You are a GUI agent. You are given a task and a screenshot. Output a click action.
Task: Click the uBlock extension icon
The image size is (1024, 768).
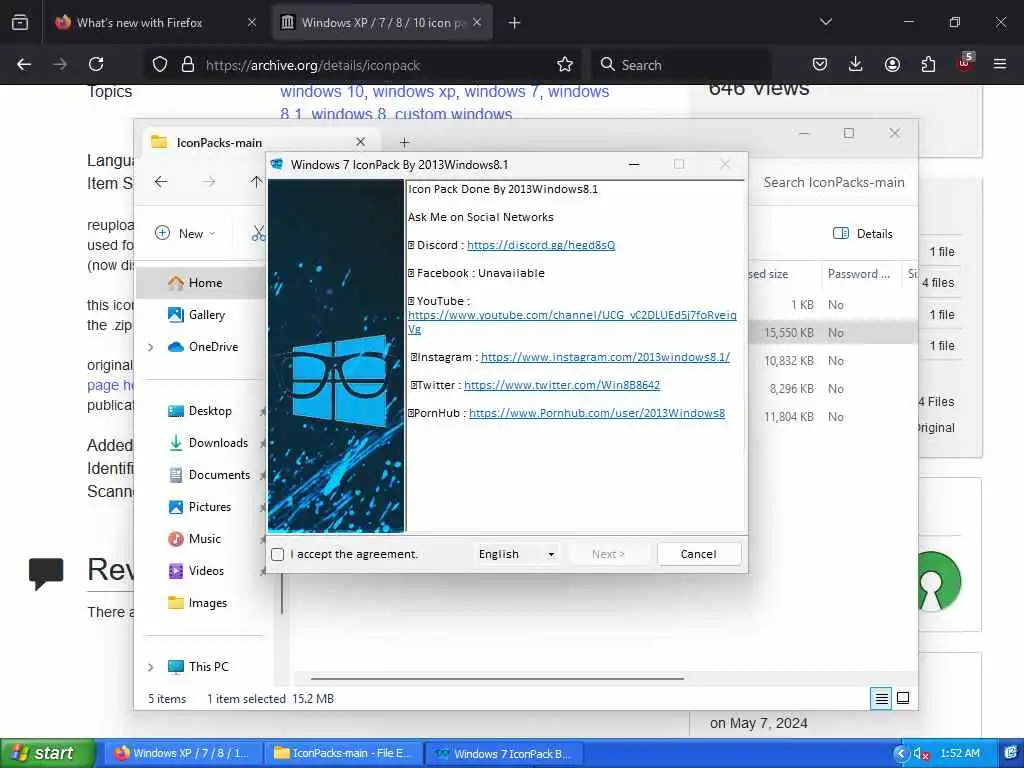pos(965,63)
